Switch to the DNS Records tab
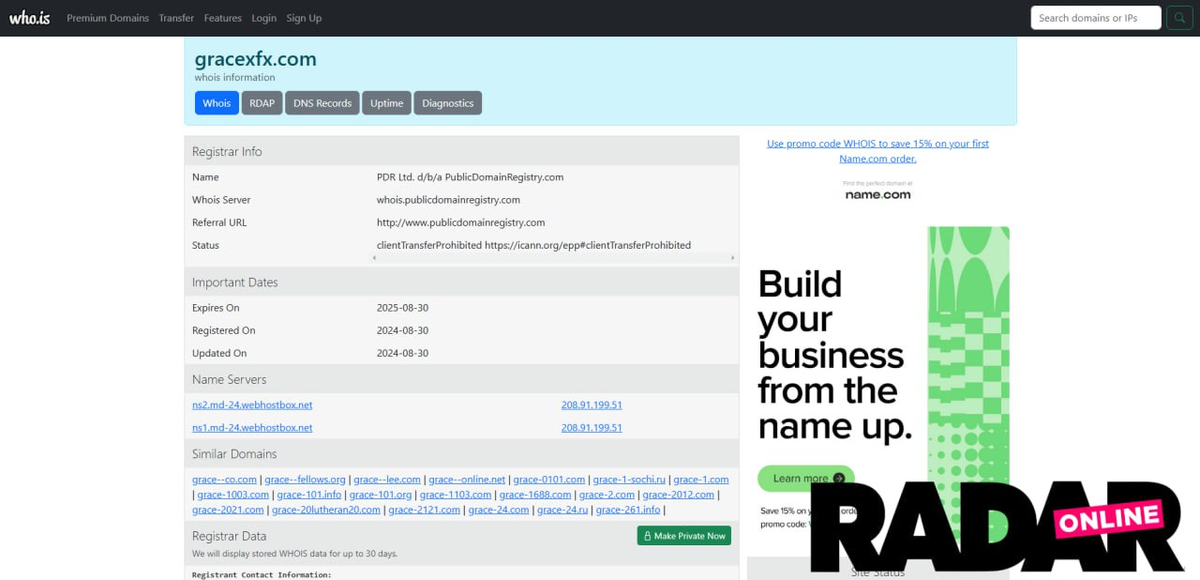The height and width of the screenshot is (580, 1200). coord(322,103)
